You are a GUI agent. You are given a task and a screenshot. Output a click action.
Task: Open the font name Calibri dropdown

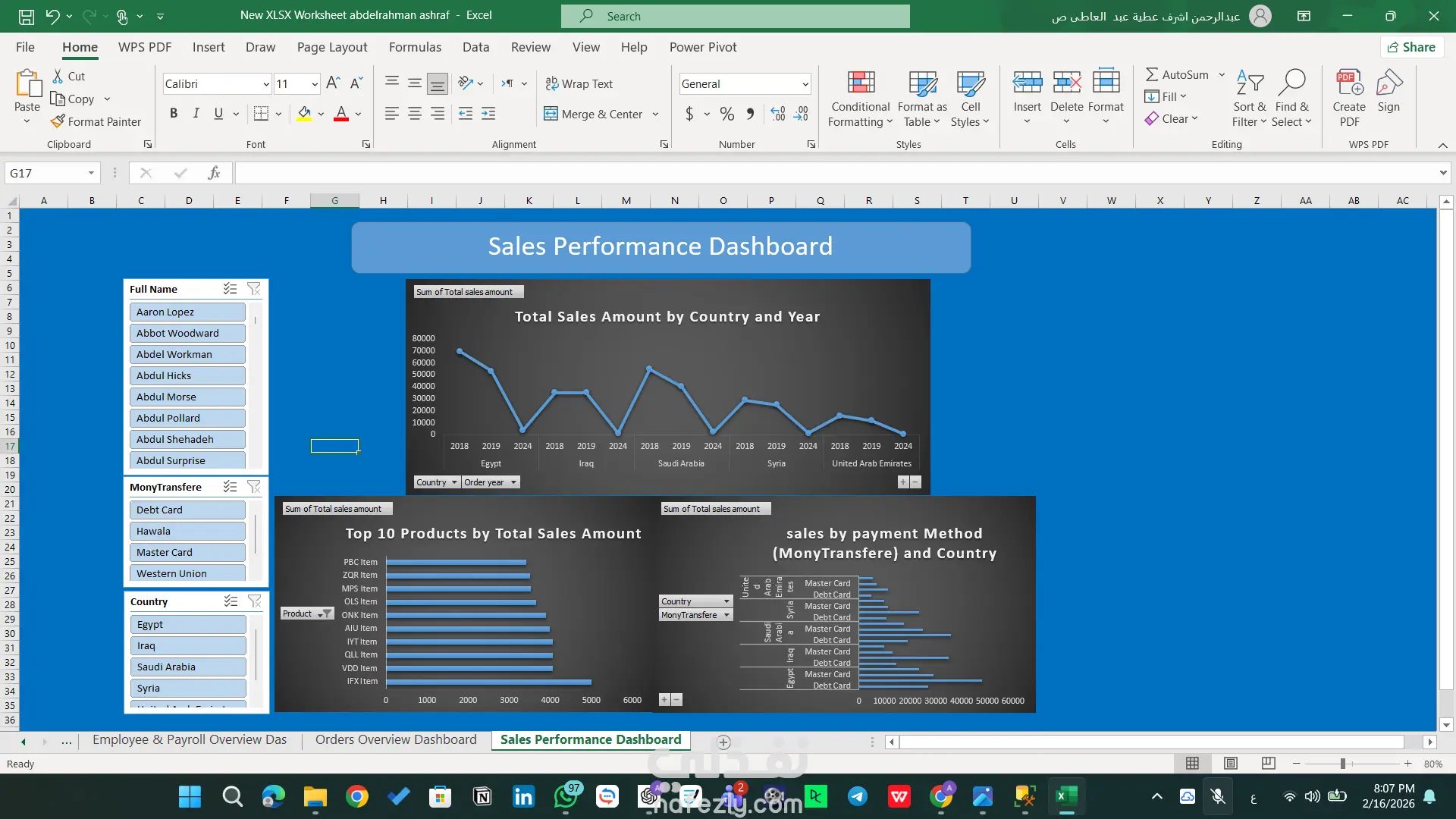[x=265, y=84]
